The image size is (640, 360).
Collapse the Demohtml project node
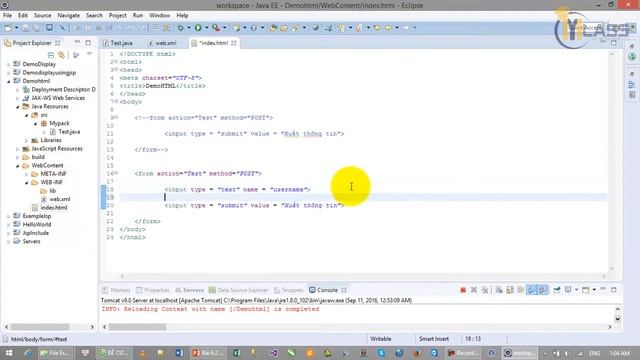[x=8, y=81]
